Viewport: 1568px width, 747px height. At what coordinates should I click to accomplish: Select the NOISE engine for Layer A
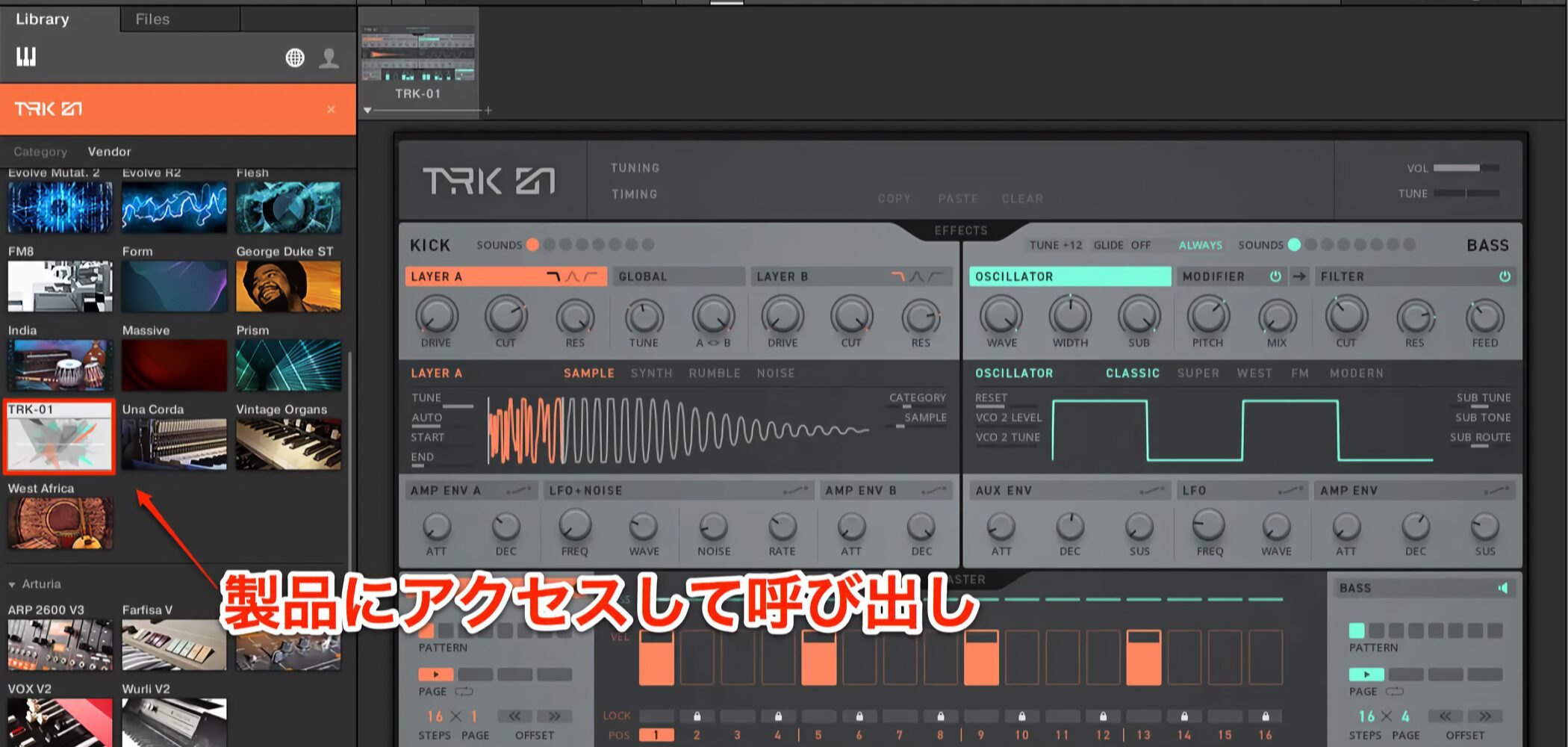click(776, 373)
